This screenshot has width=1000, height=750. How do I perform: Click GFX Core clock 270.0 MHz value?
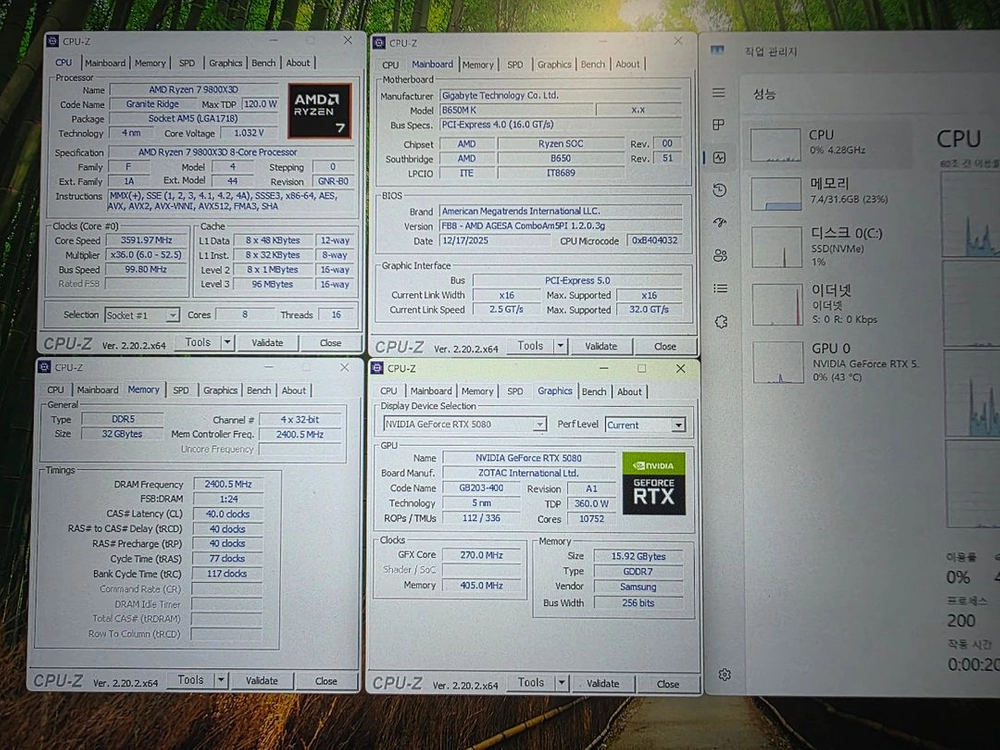[x=482, y=555]
